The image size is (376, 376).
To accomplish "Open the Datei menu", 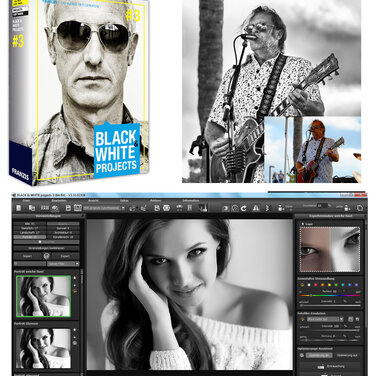I will 26,201.
